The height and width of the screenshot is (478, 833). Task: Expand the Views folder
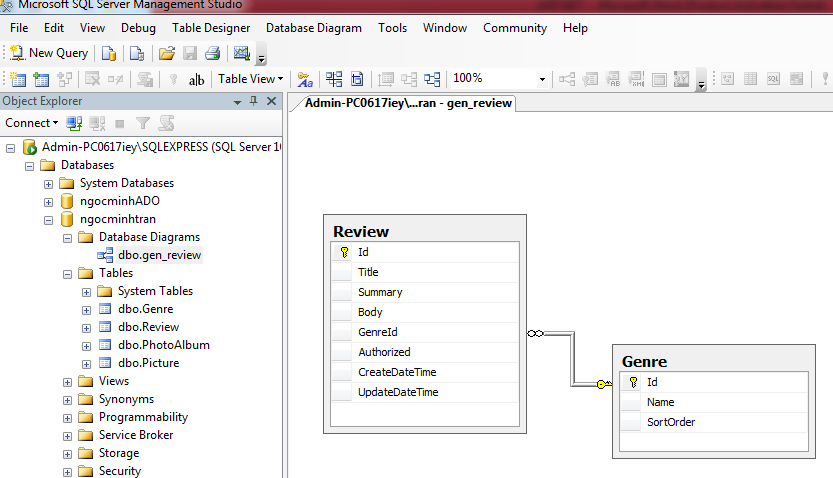point(67,382)
